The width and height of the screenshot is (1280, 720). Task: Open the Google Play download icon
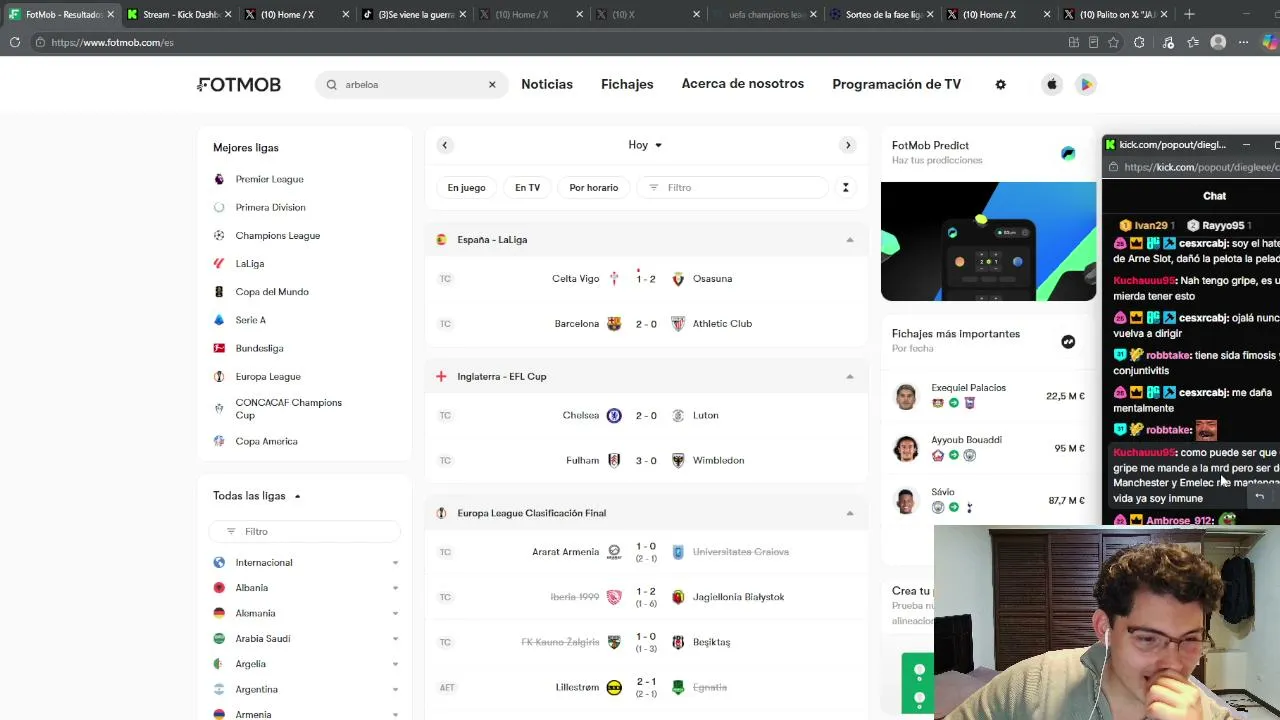1086,85
